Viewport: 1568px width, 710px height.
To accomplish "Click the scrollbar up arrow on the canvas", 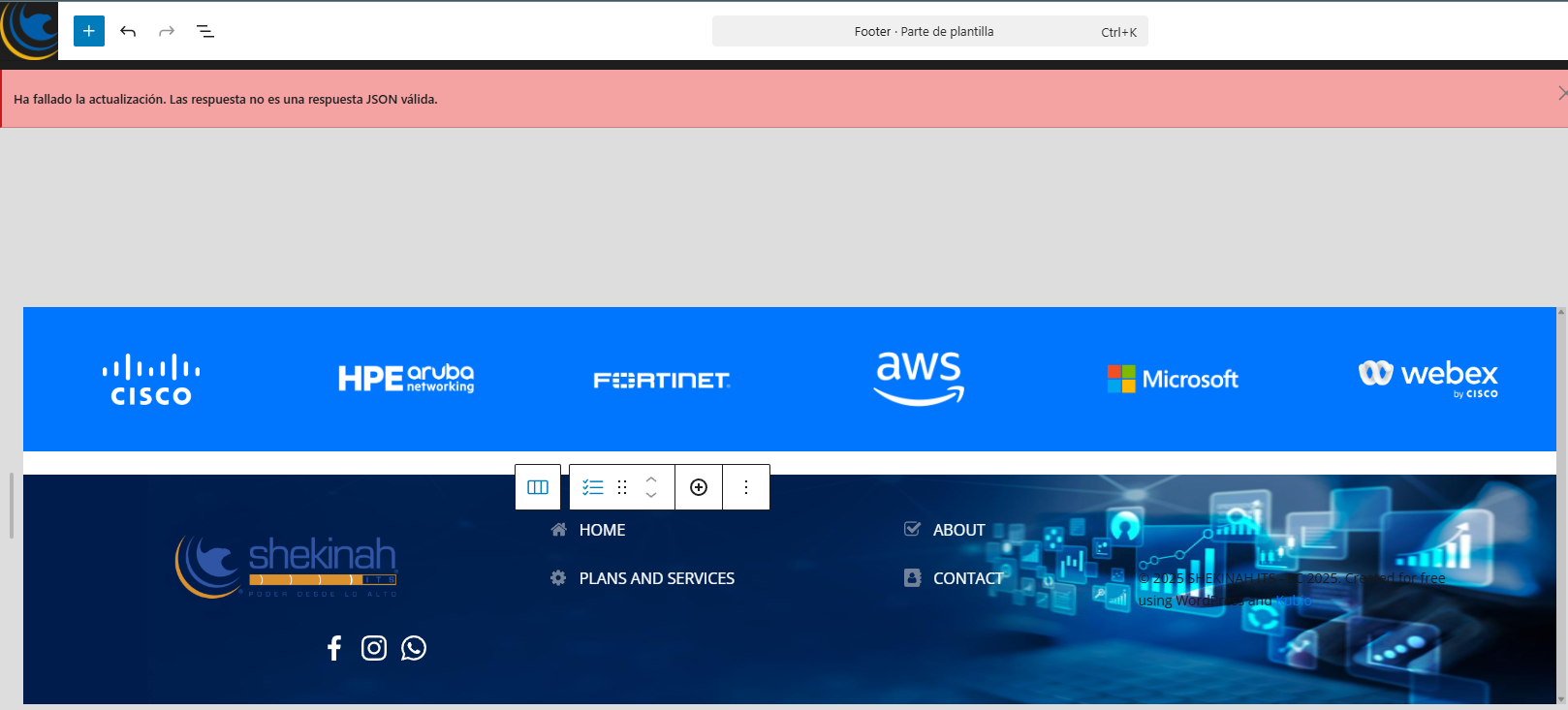I will [1561, 312].
